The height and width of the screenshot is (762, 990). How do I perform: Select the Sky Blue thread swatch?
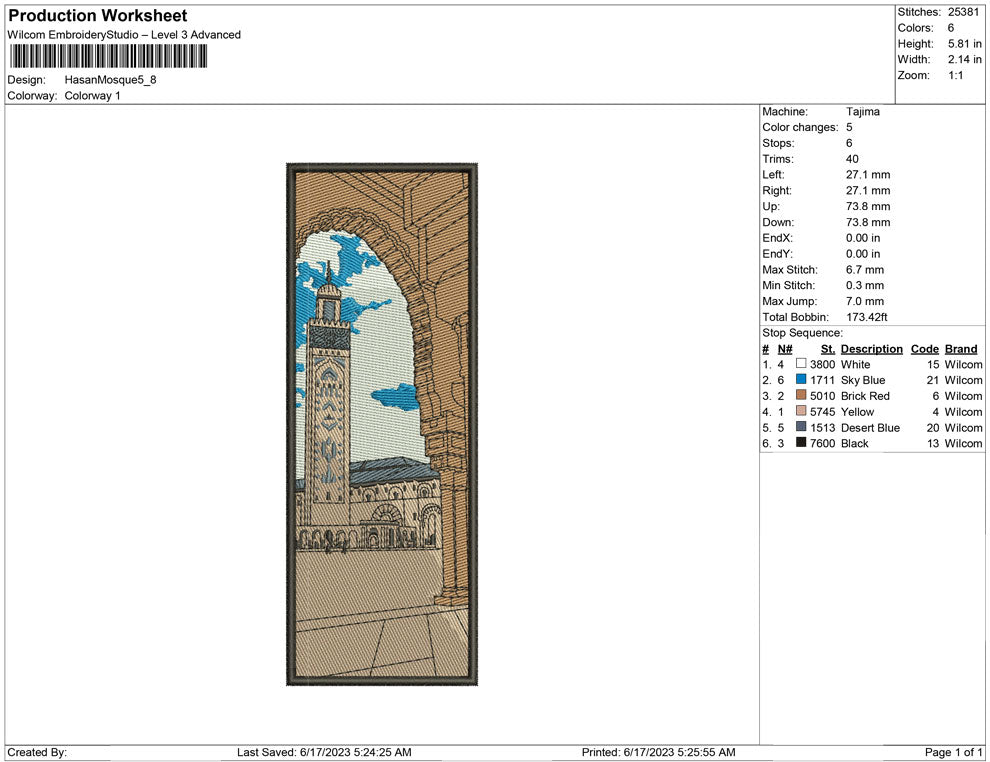pos(801,381)
